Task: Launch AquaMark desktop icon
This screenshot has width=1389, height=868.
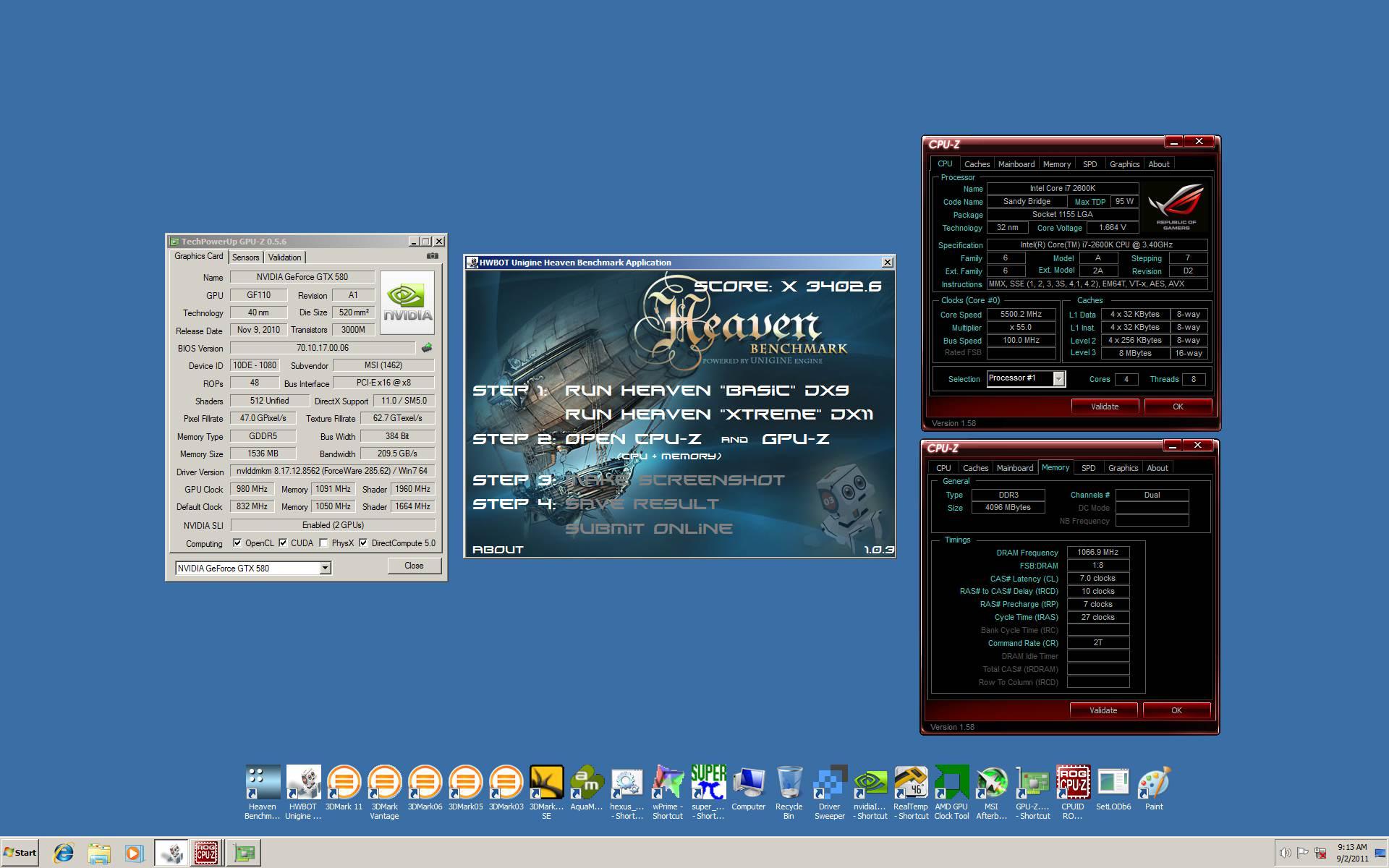Action: click(x=587, y=788)
